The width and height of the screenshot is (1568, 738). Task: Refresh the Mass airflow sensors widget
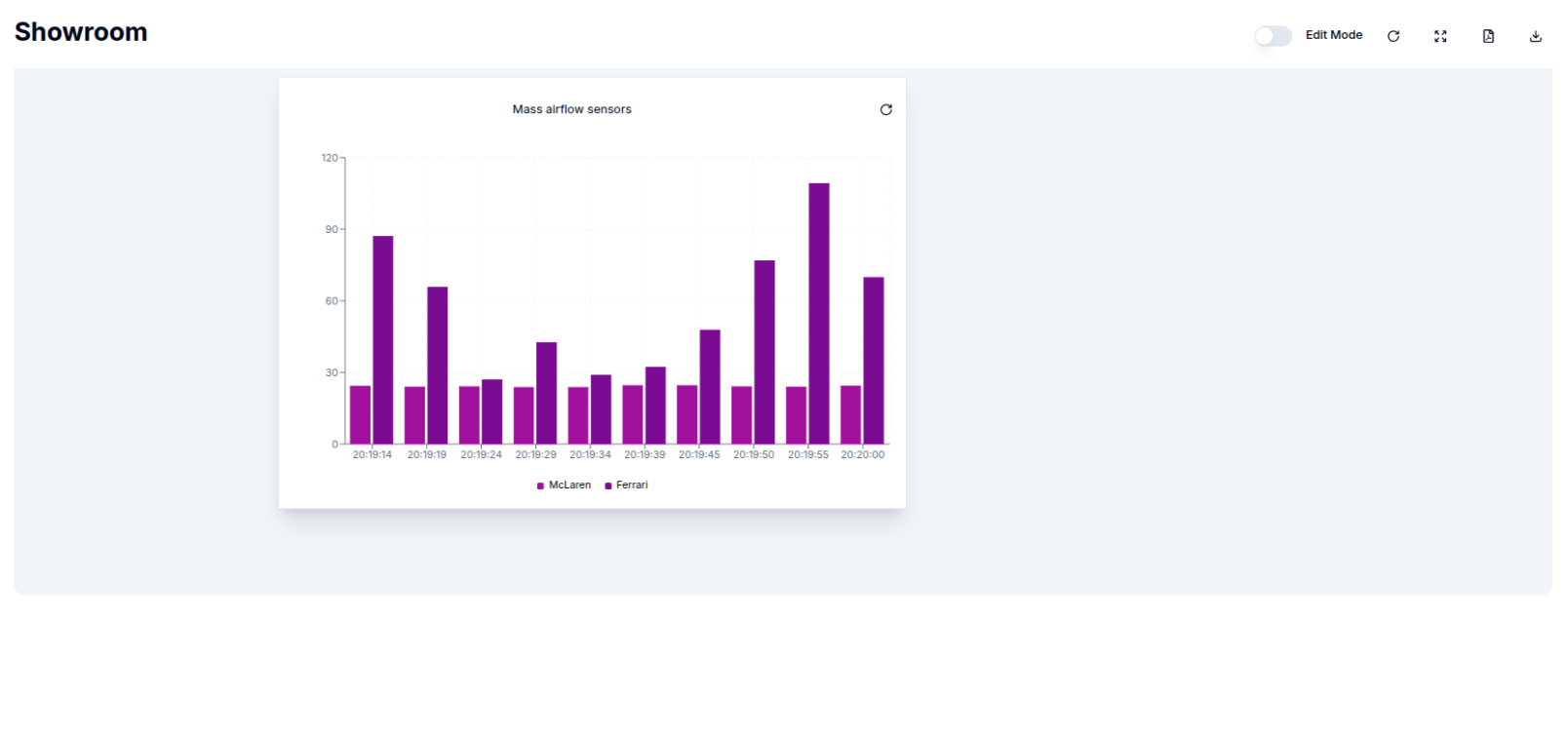point(886,109)
